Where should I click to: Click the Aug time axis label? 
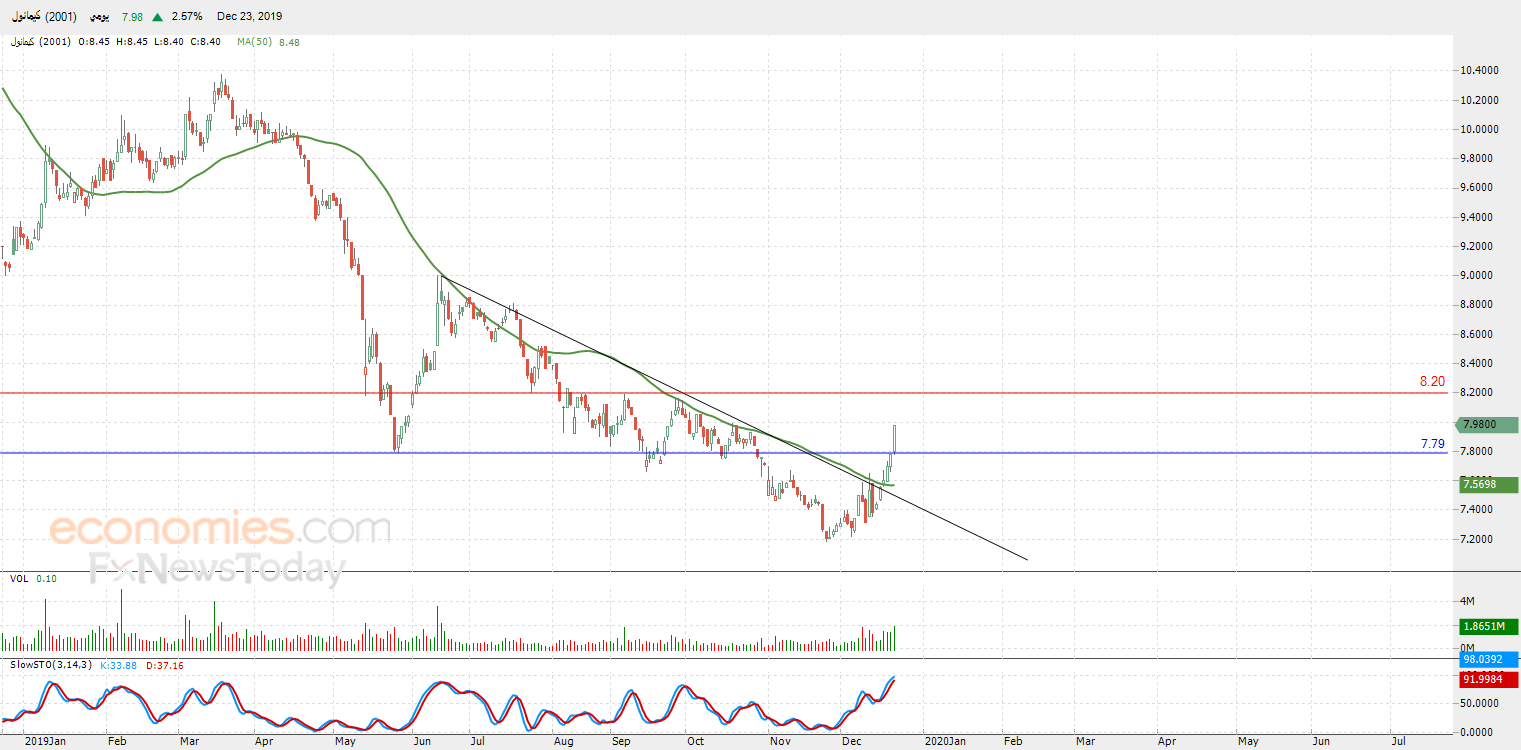[563, 741]
